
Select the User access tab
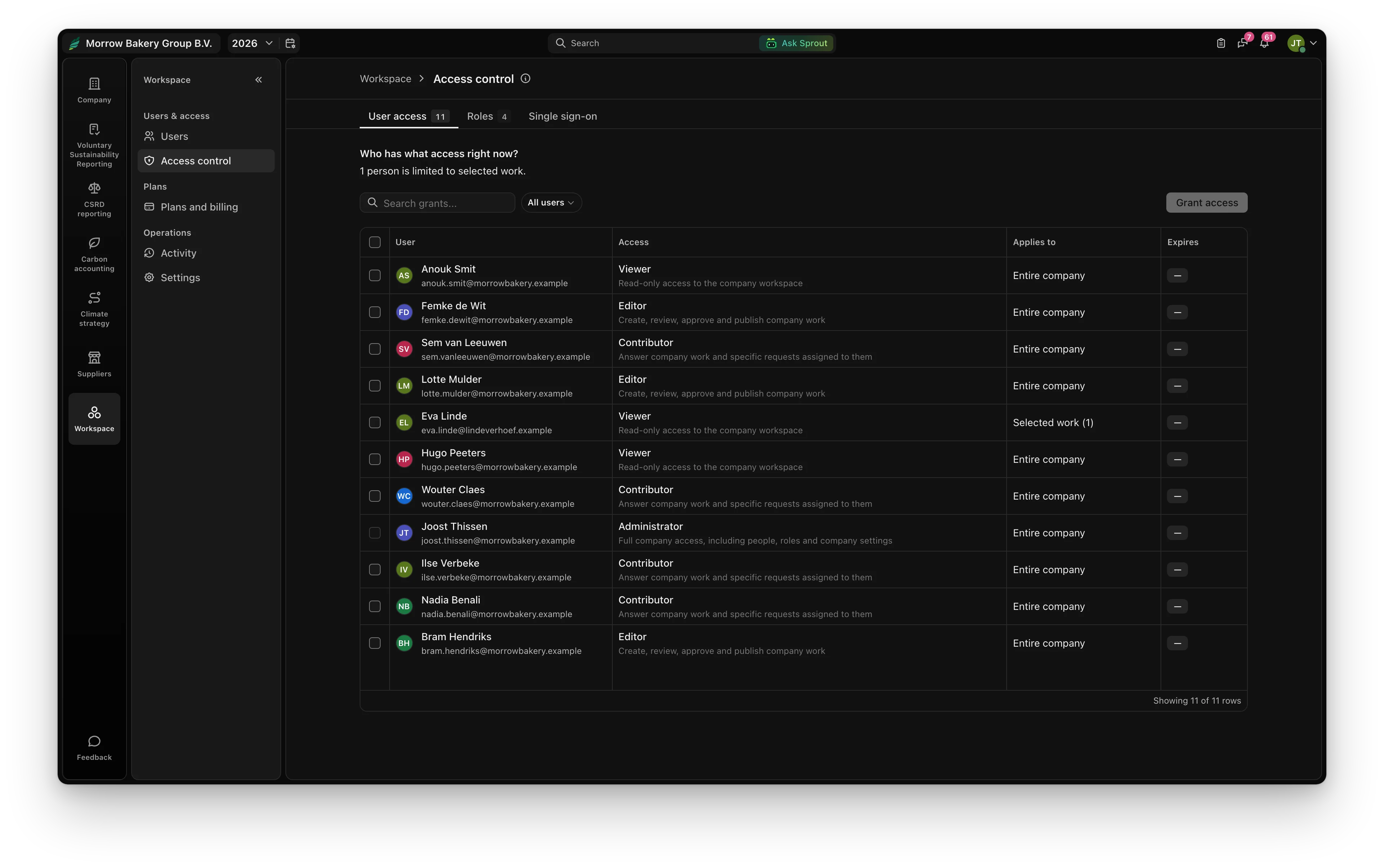[409, 116]
